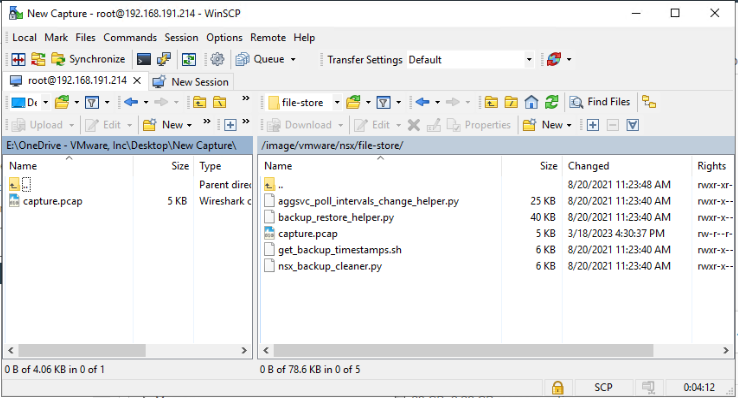Click the SCP protocol status indicator

click(x=603, y=388)
